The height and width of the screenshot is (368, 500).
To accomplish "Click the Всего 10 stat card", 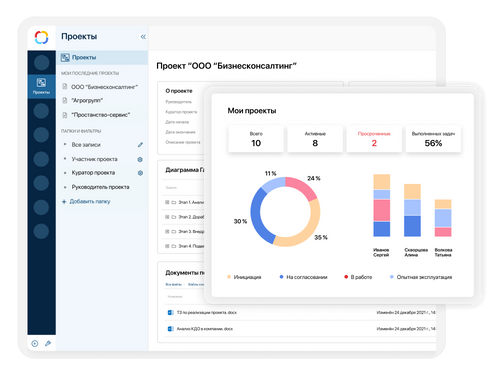I will [x=256, y=139].
